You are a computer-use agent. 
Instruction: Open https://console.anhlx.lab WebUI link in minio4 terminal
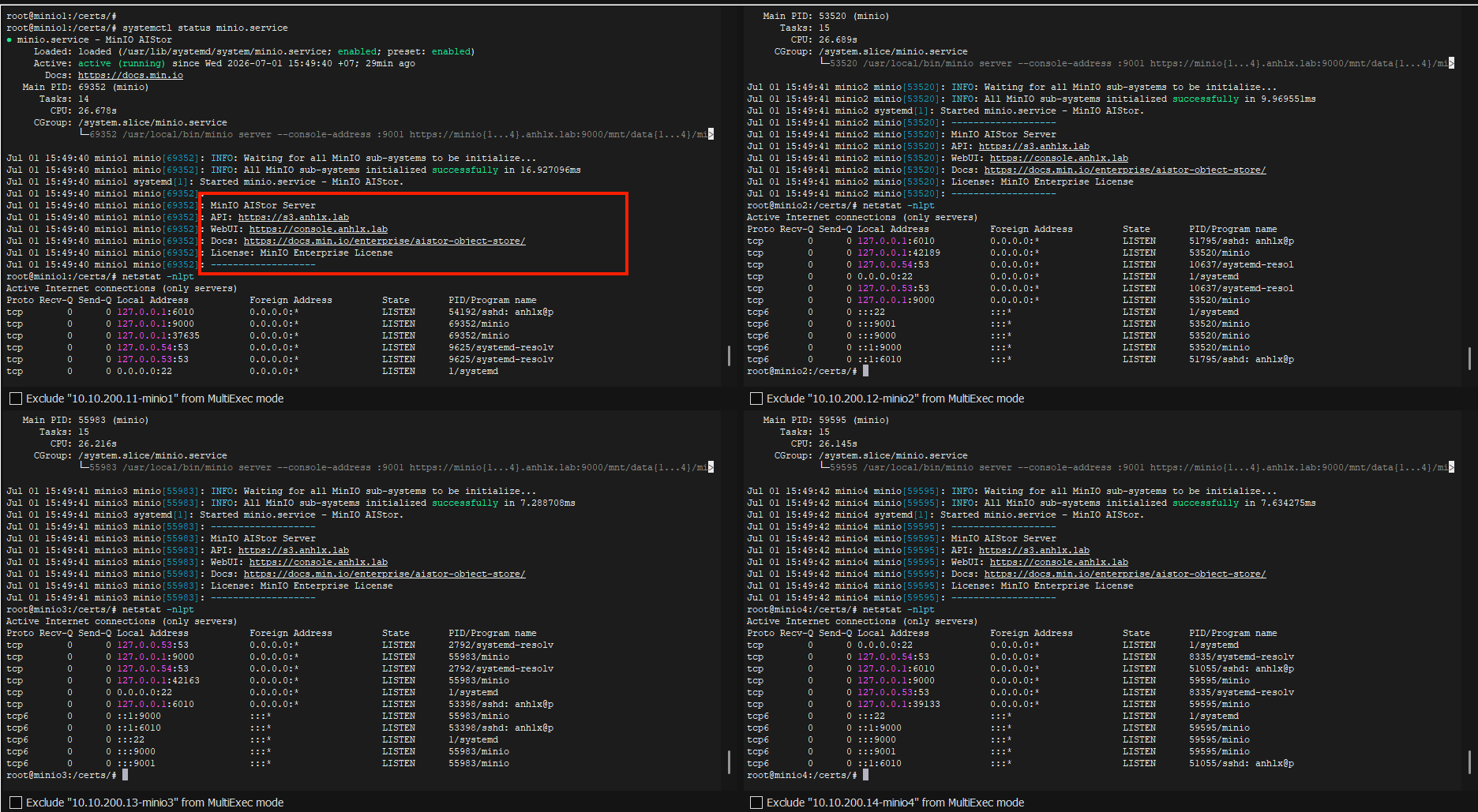point(1059,563)
